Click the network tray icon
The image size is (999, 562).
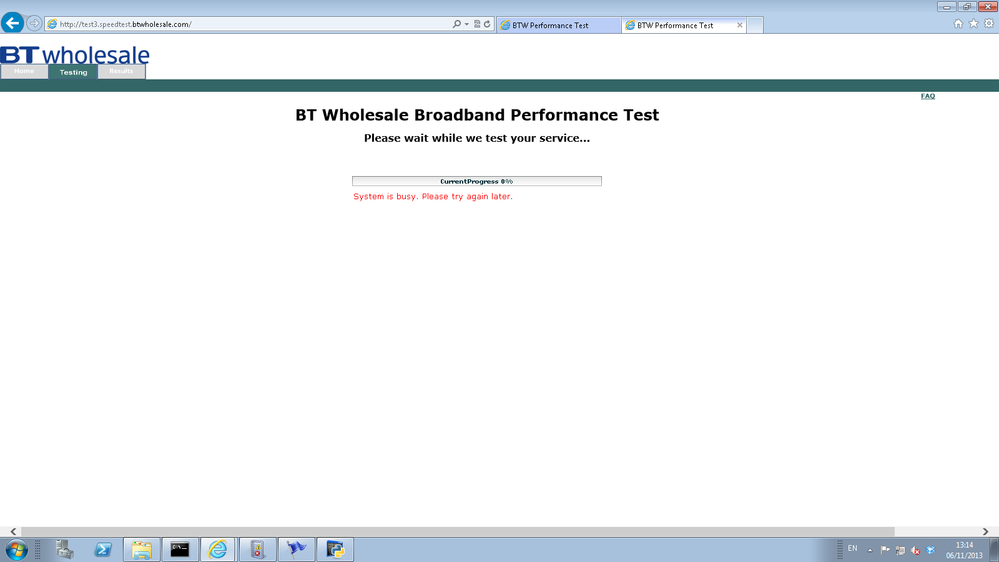(x=900, y=550)
